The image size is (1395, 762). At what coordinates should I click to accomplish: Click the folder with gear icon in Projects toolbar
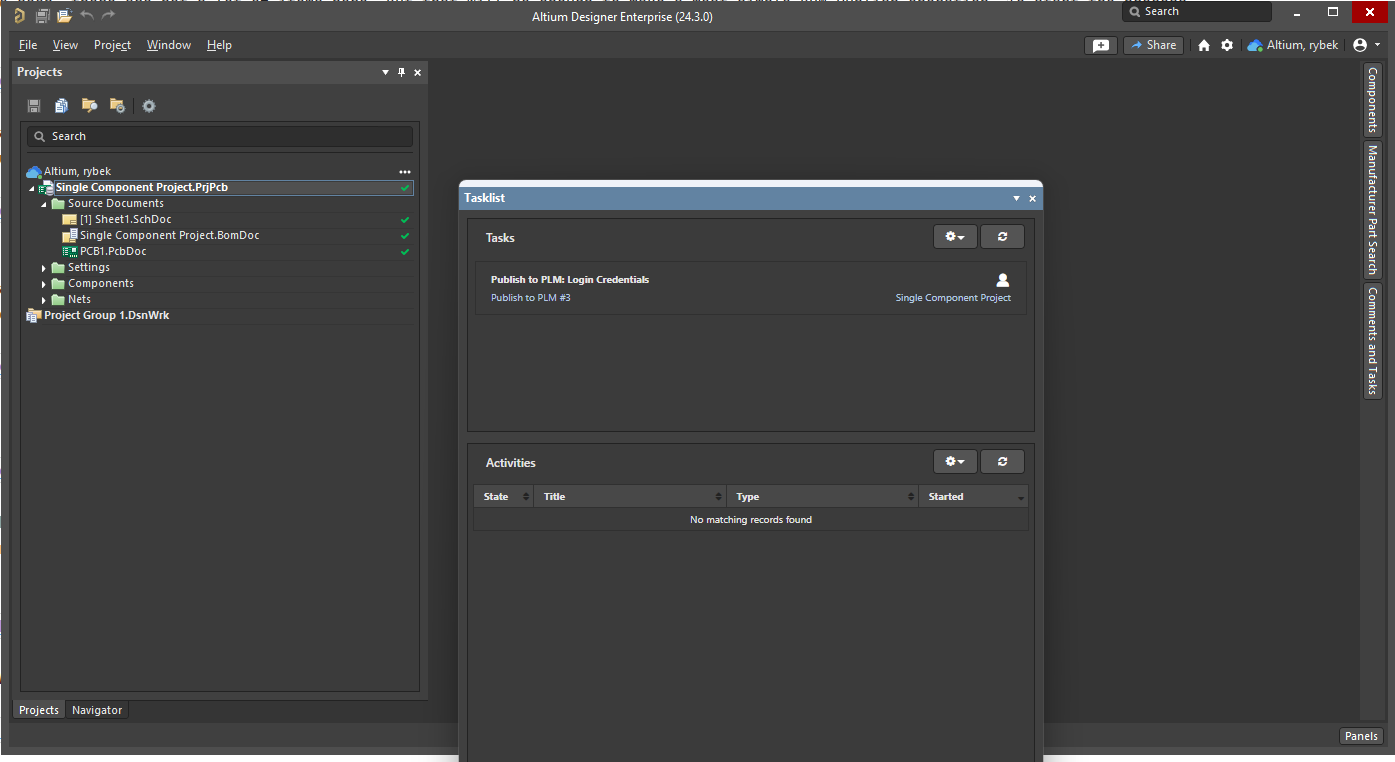tap(117, 106)
